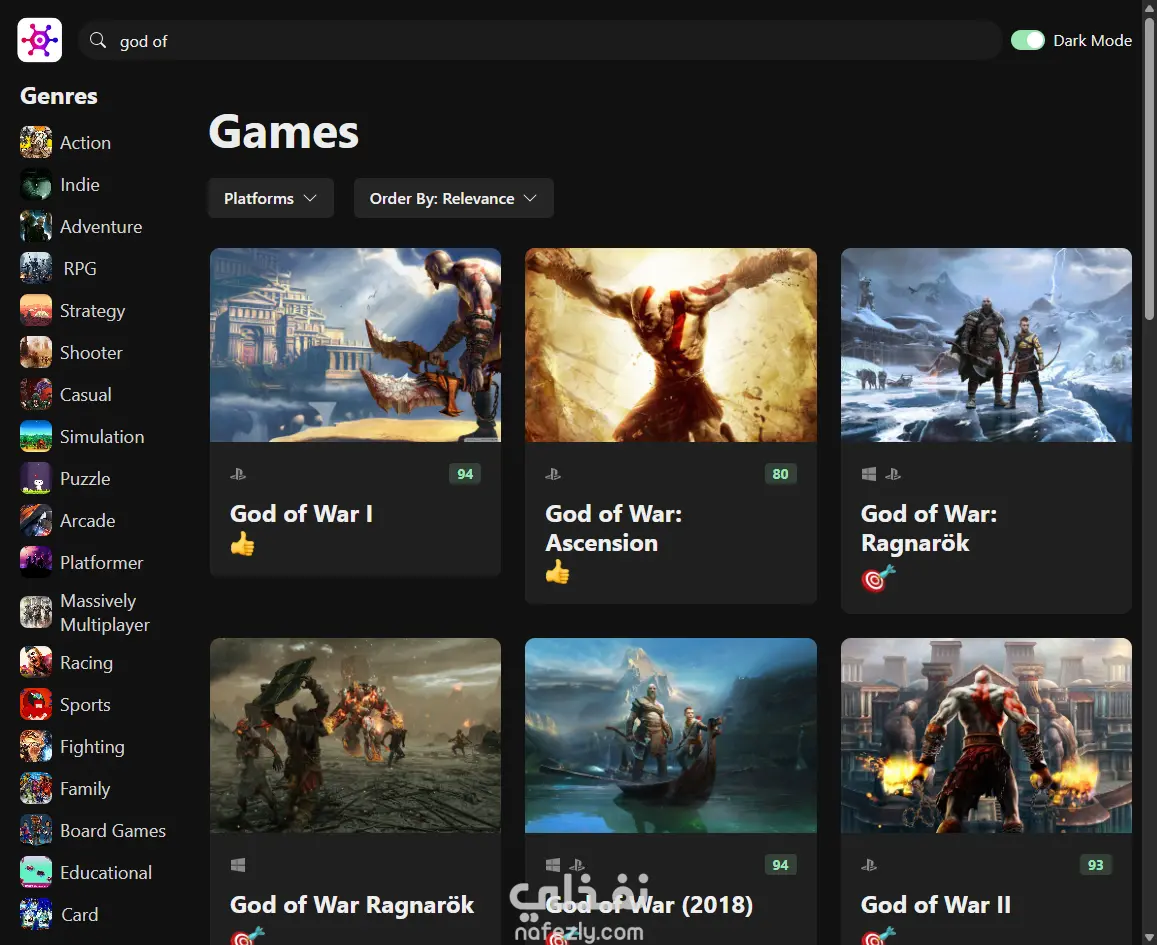1157x945 pixels.
Task: Click the God of War: Ascension title
Action: click(x=614, y=528)
